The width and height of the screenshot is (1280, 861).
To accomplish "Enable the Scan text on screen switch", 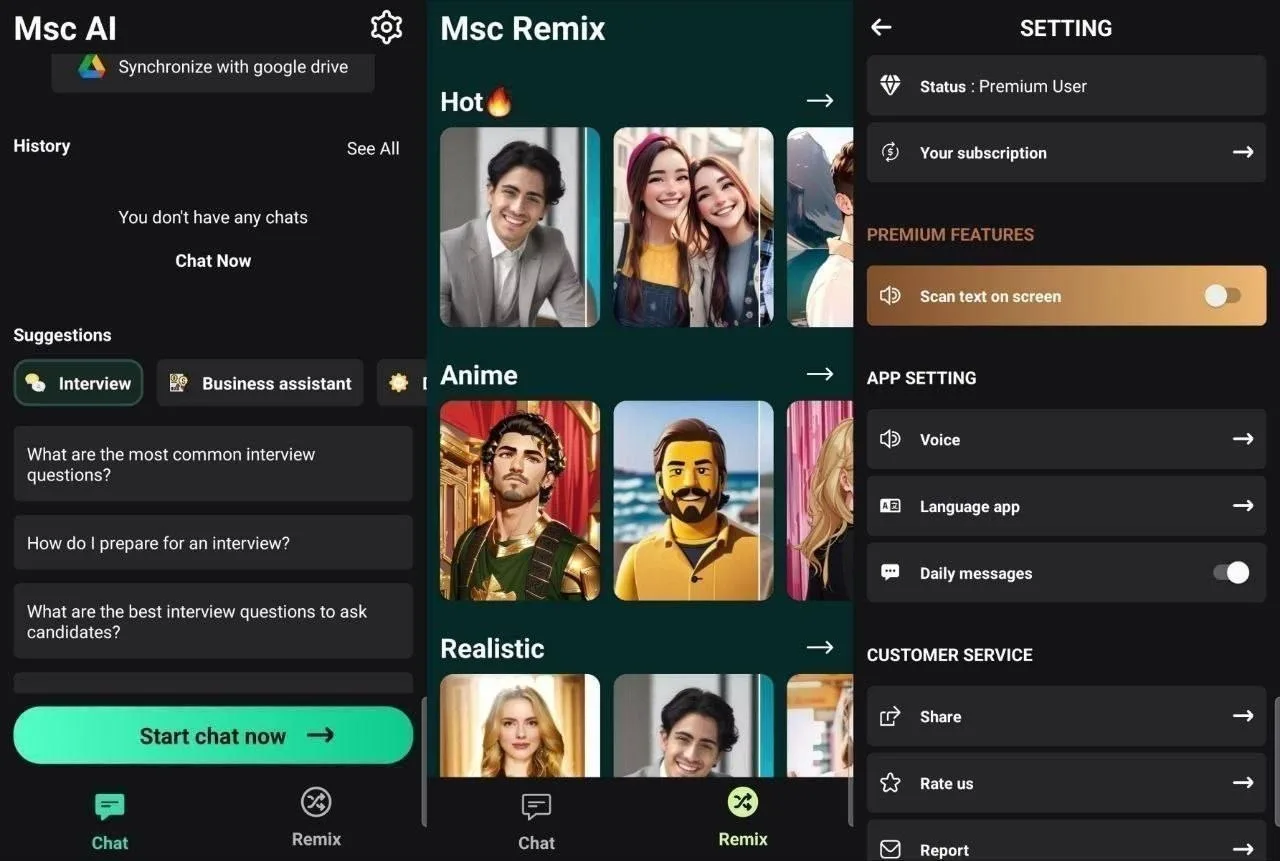I will [1222, 296].
